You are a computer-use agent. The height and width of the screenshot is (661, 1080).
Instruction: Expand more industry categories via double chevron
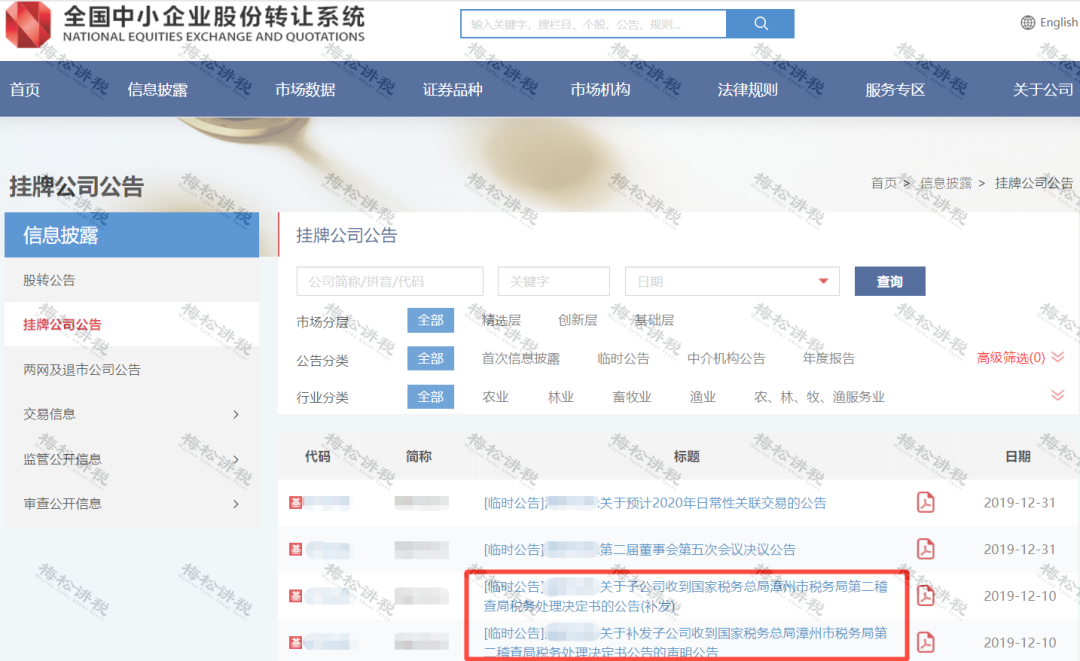tap(1060, 393)
